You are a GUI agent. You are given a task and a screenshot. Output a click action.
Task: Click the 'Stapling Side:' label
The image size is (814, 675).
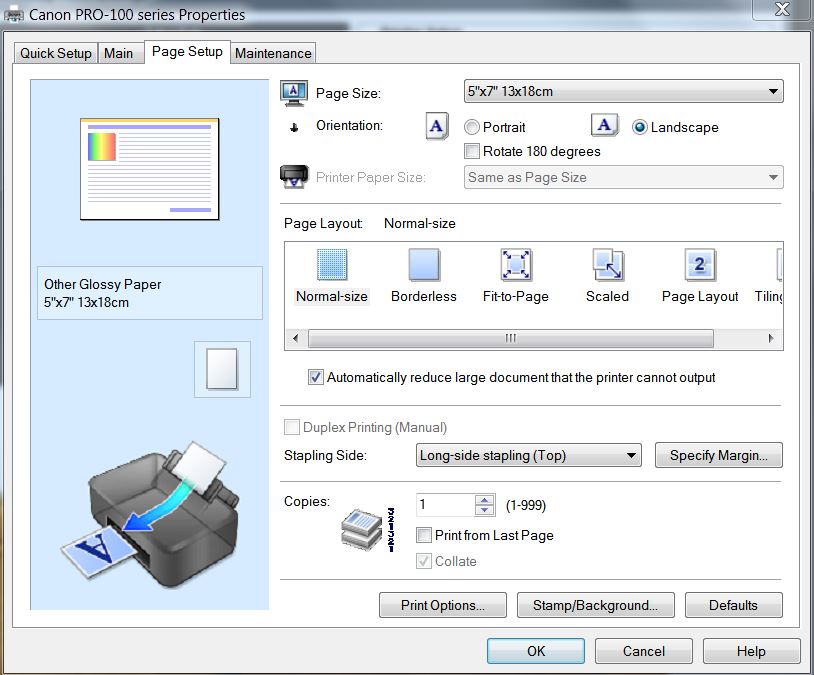[x=325, y=455]
